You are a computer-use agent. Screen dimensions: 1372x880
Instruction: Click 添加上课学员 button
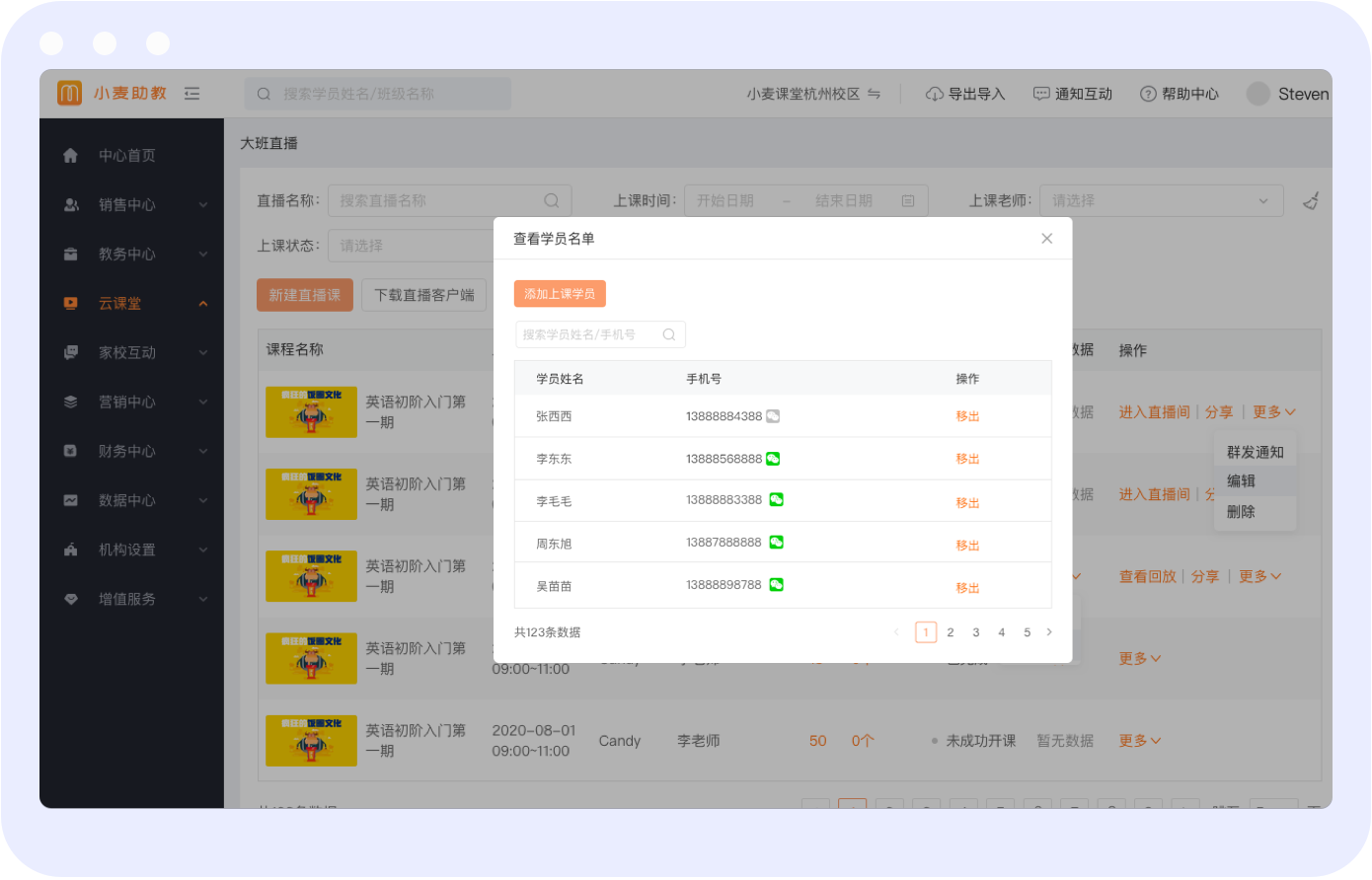tap(560, 294)
